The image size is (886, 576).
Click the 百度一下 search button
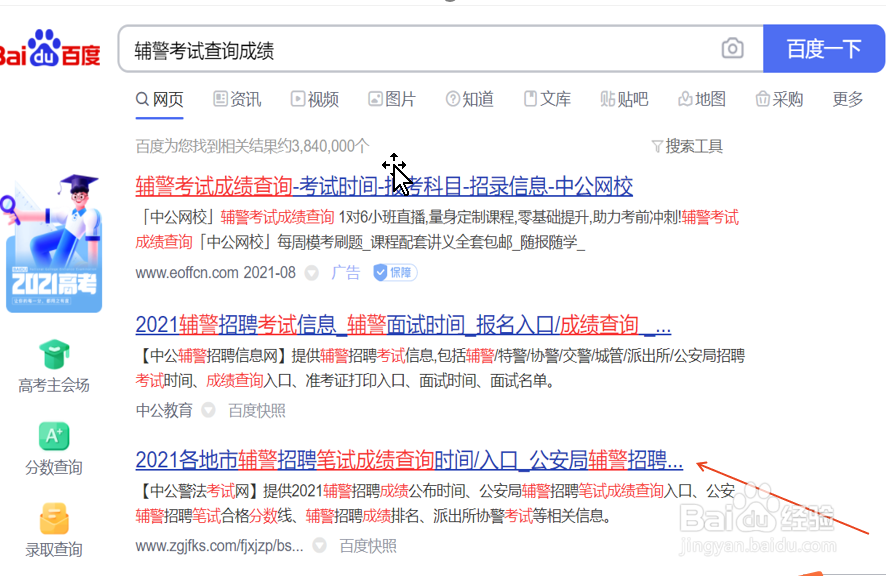823,49
